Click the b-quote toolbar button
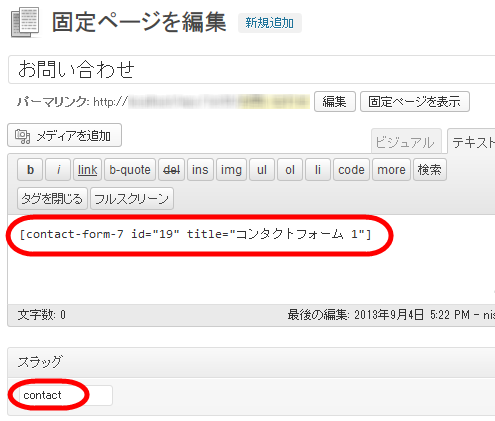The image size is (495, 421). 130,170
